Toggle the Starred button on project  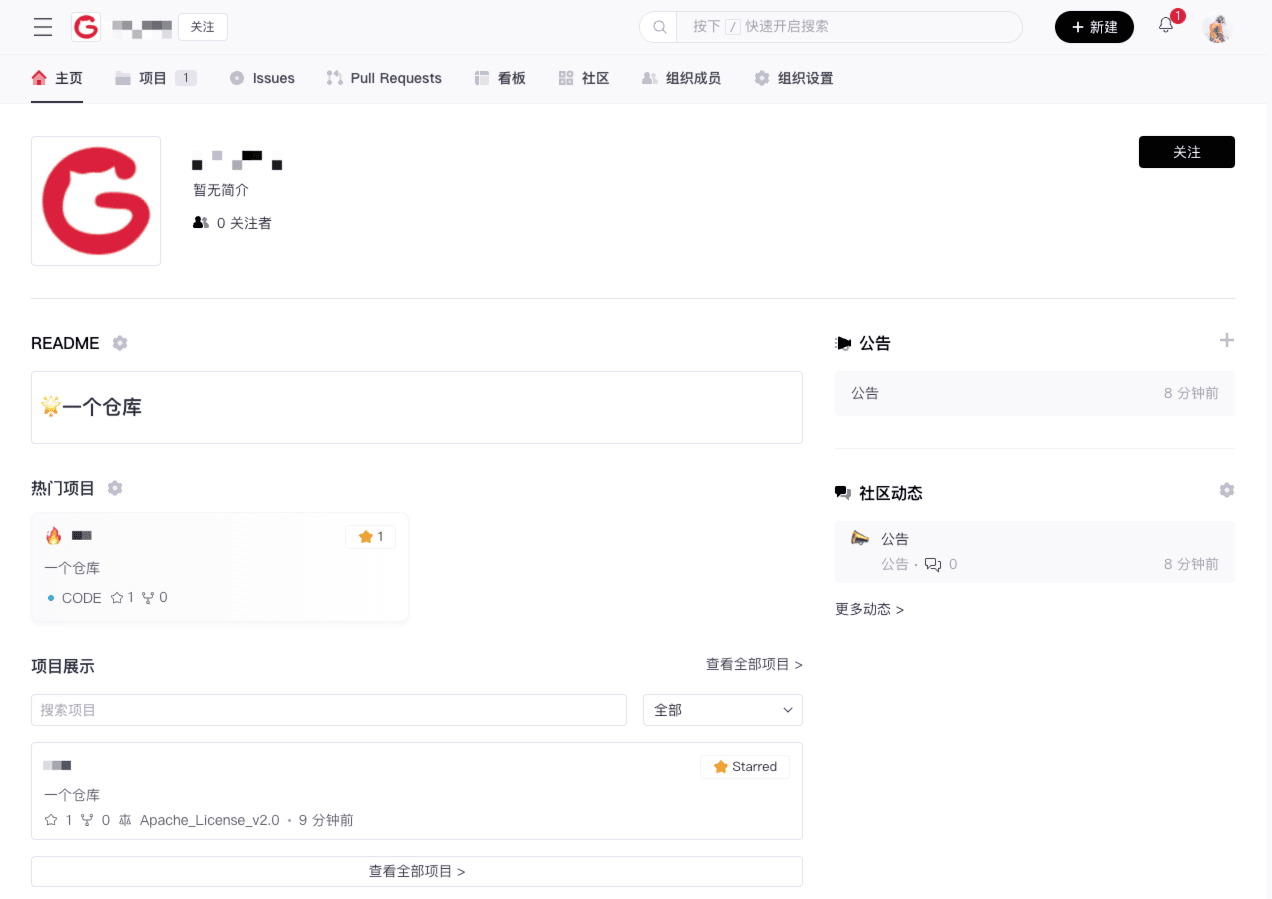click(x=745, y=767)
